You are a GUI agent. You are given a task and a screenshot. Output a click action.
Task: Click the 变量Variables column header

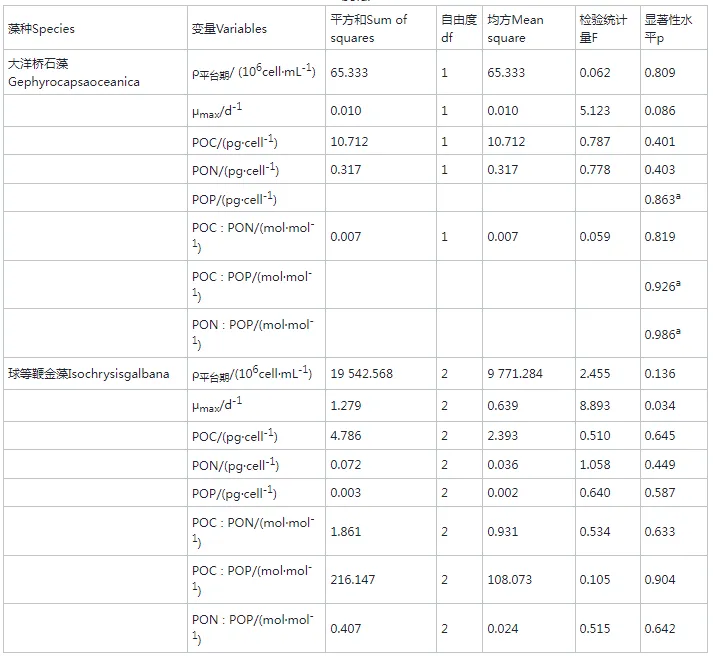229,29
